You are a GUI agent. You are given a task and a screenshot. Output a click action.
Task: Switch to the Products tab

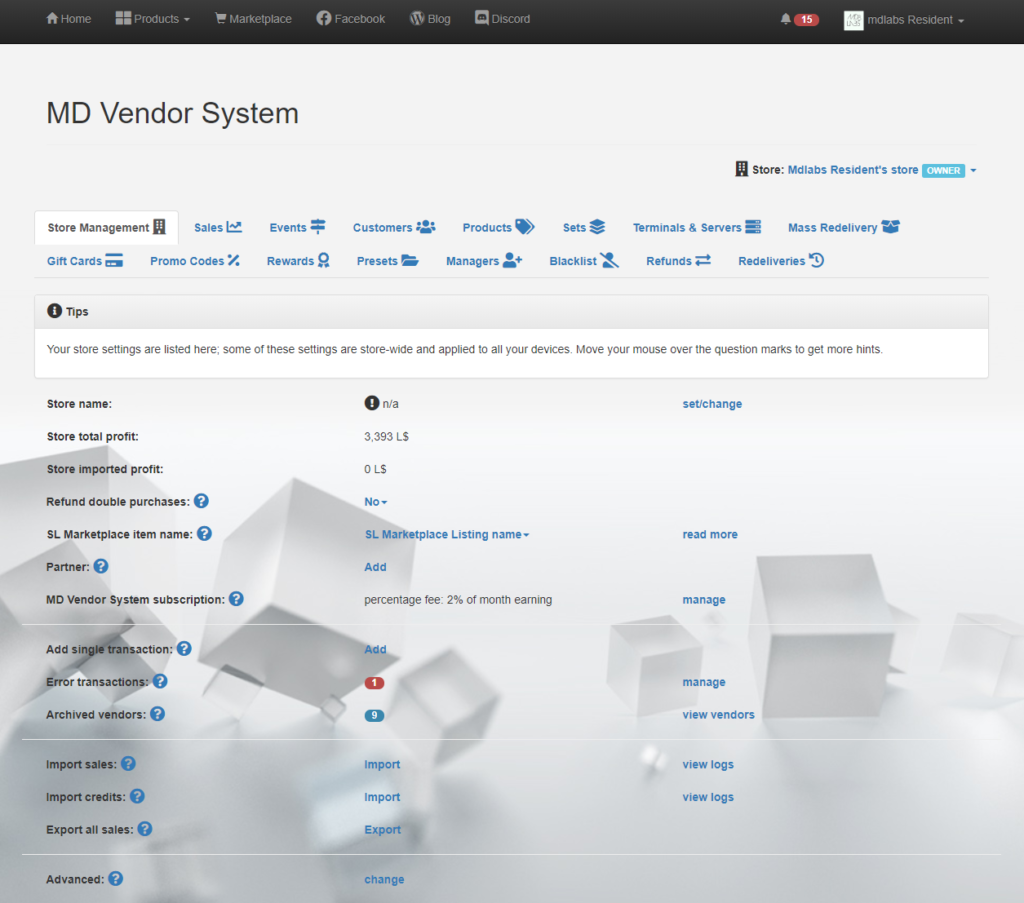(x=498, y=227)
